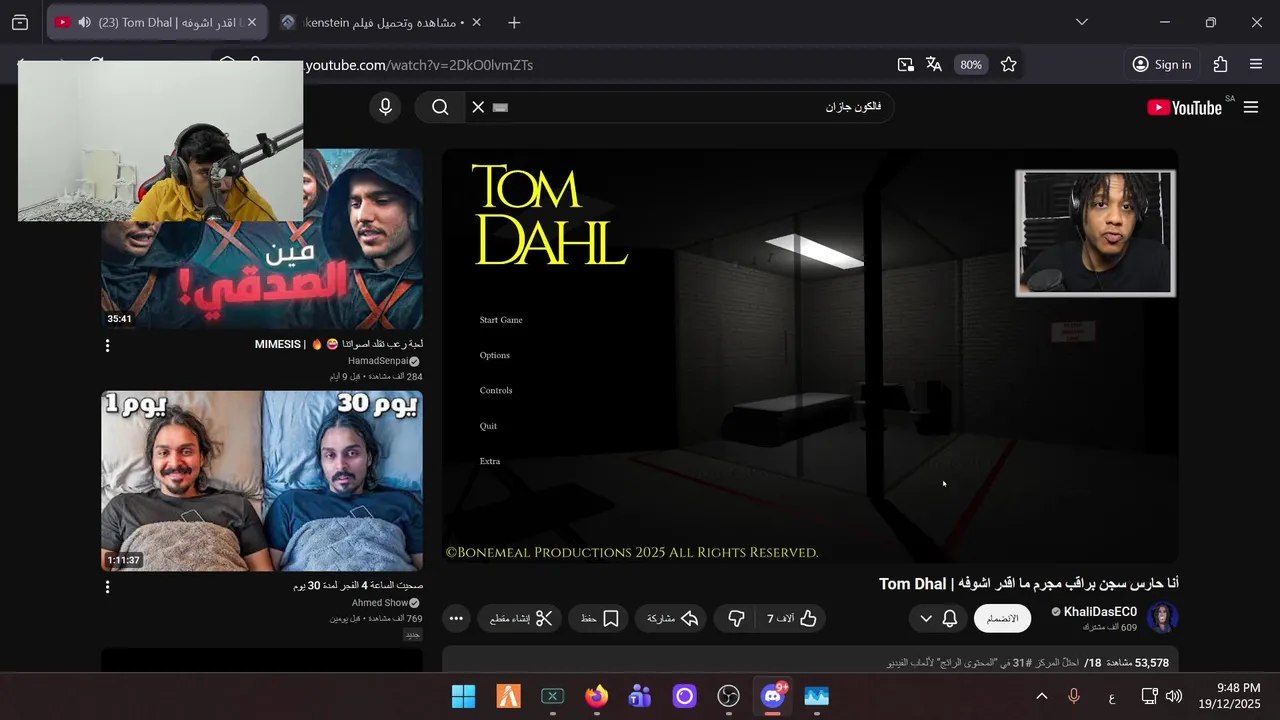This screenshot has height=720, width=1280.
Task: Start YouTube voice search microphone
Action: tap(385, 107)
